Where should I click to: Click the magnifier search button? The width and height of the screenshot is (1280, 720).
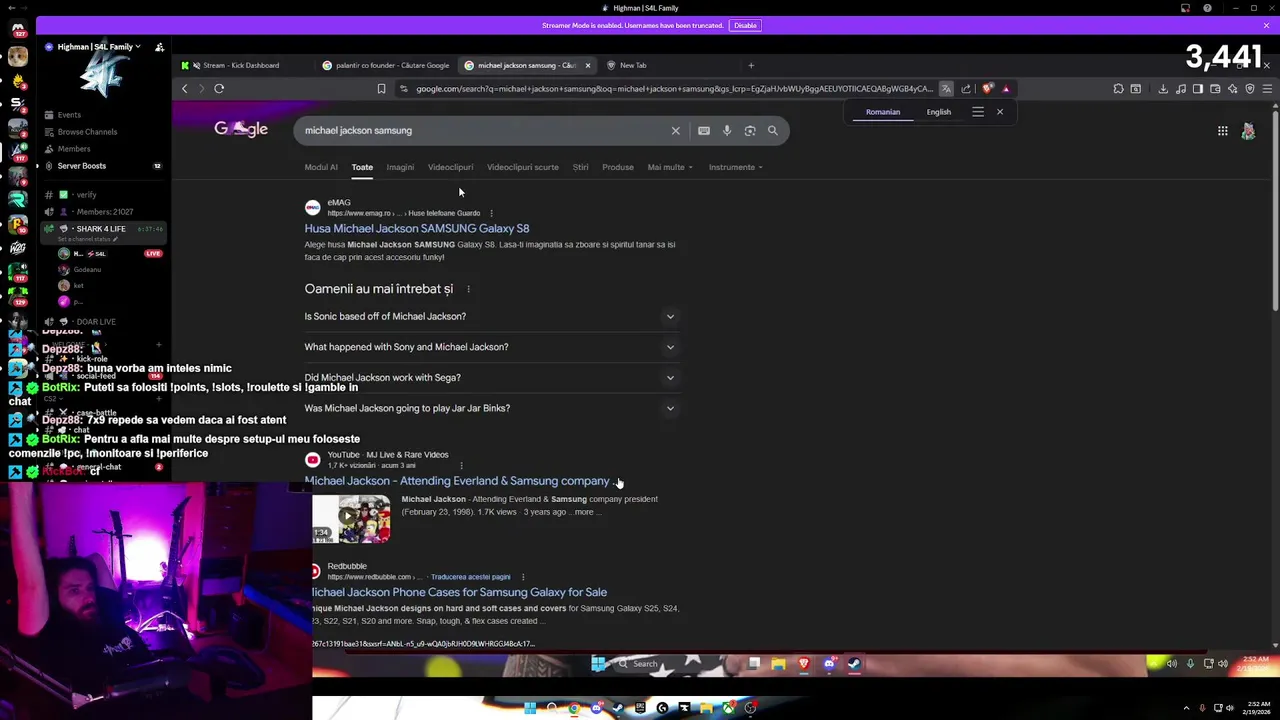tap(773, 130)
